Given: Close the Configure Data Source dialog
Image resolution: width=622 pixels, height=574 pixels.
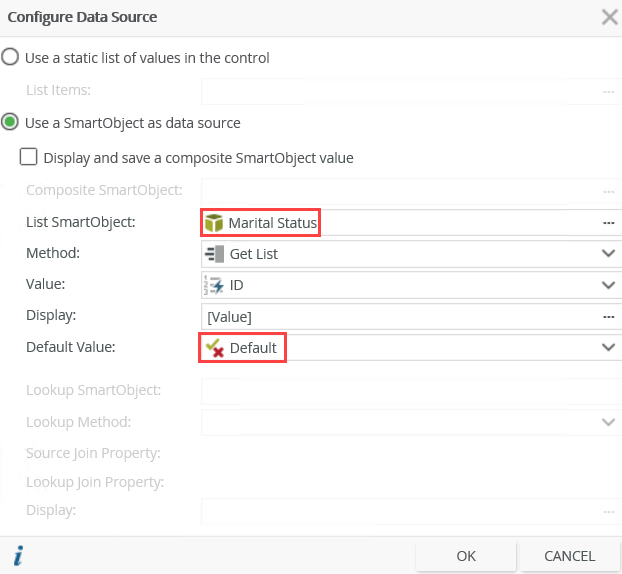Looking at the screenshot, I should pyautogui.click(x=608, y=17).
